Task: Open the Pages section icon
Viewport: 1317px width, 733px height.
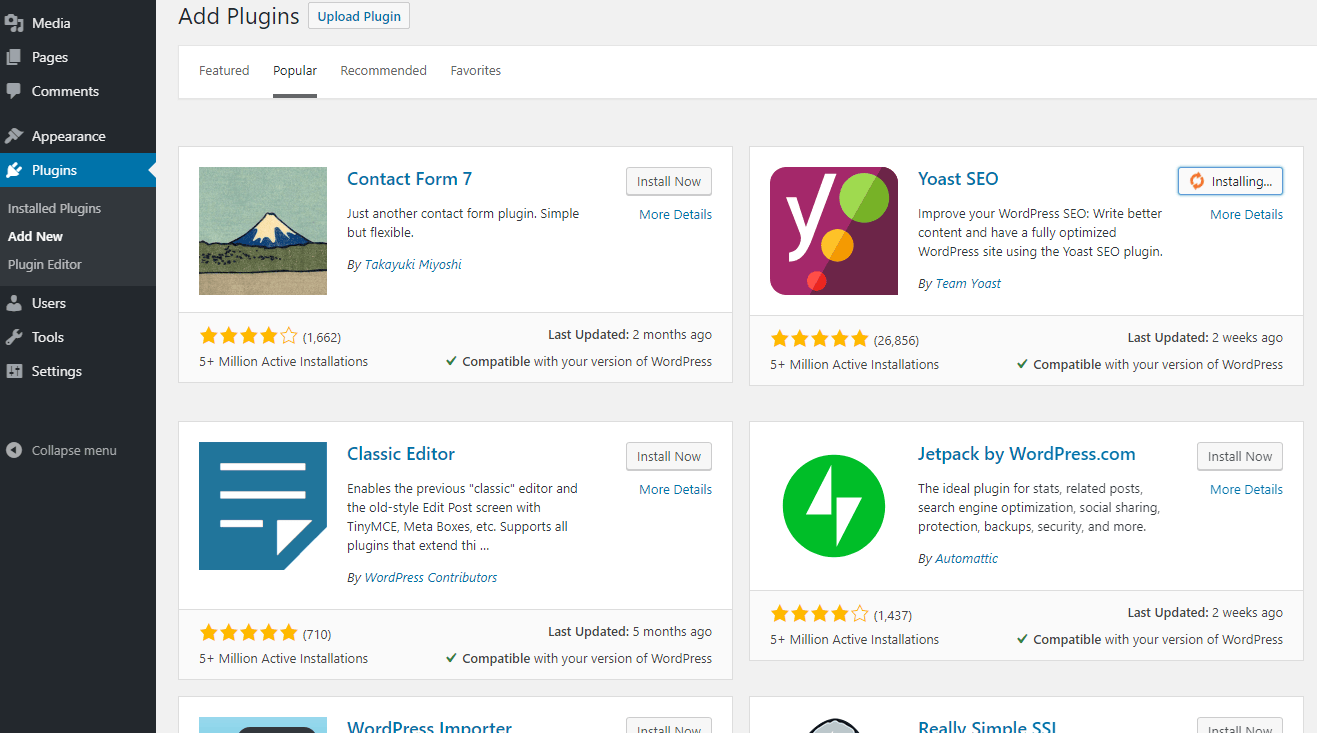Action: click(x=14, y=57)
